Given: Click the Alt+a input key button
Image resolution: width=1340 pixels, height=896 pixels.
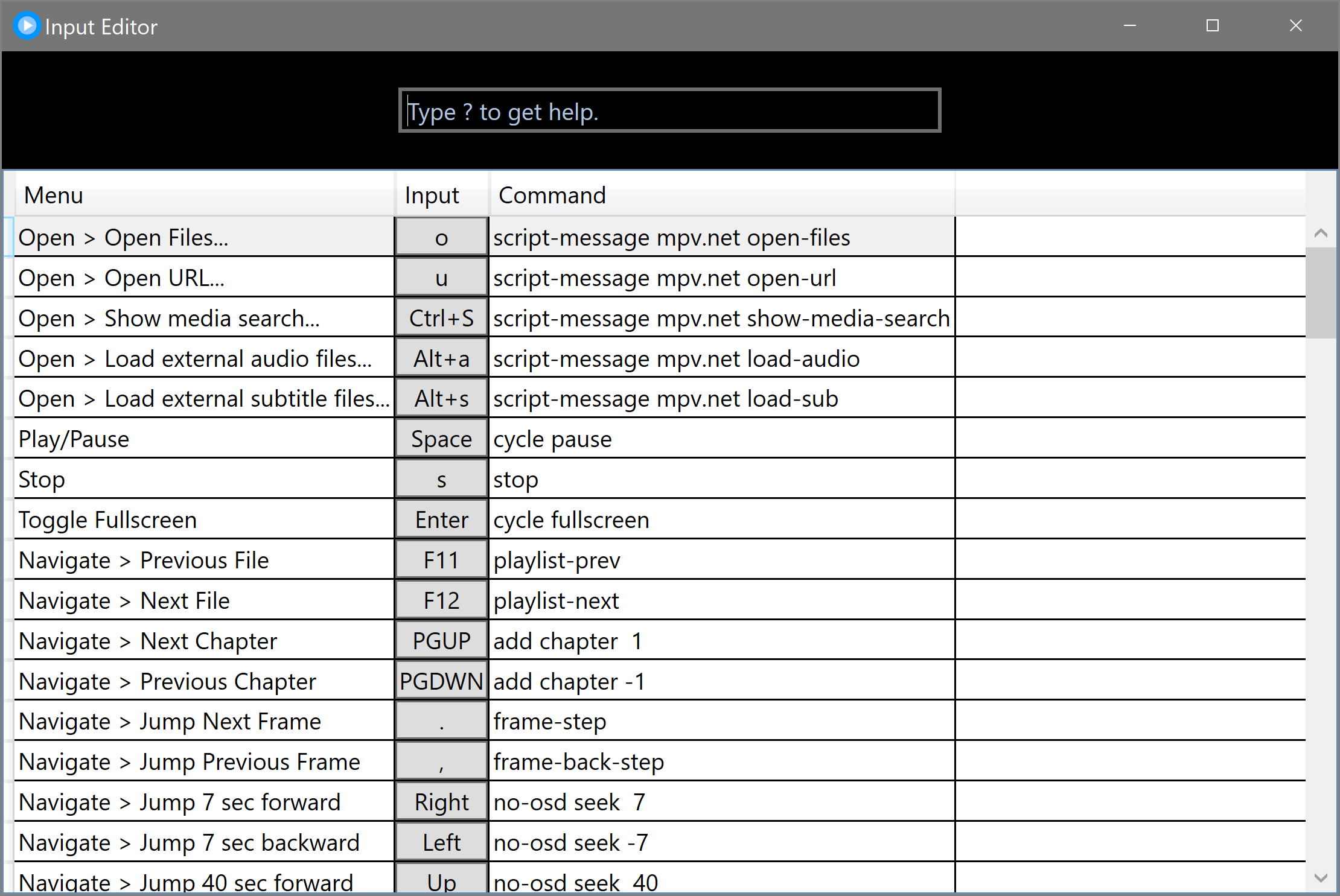Looking at the screenshot, I should 441,358.
